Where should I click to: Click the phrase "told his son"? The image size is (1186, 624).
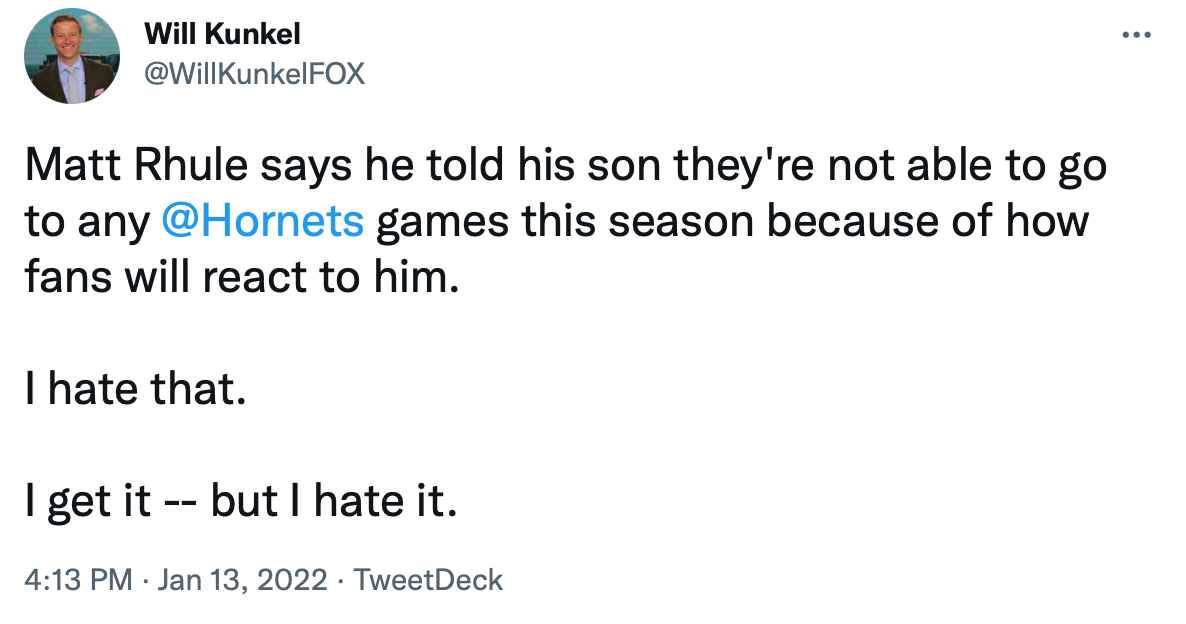pos(531,167)
